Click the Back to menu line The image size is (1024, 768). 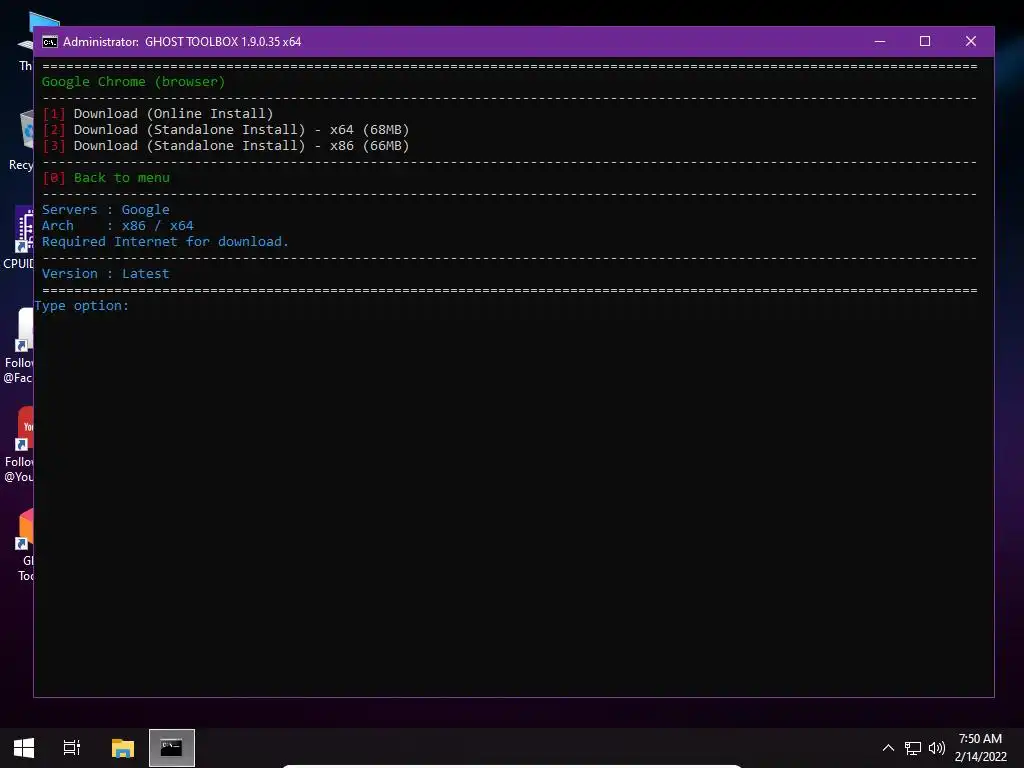(106, 178)
